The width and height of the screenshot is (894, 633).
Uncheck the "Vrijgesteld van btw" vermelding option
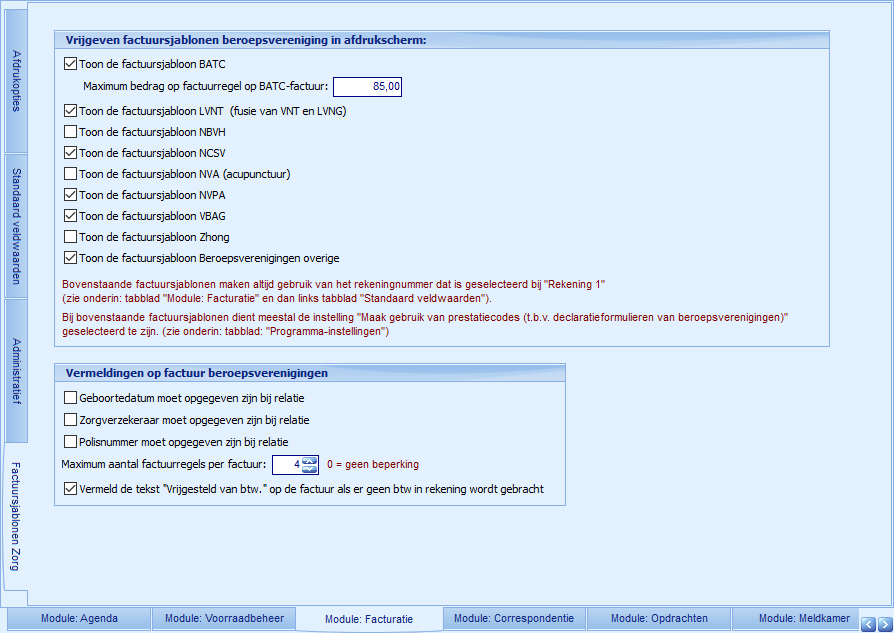tap(70, 489)
